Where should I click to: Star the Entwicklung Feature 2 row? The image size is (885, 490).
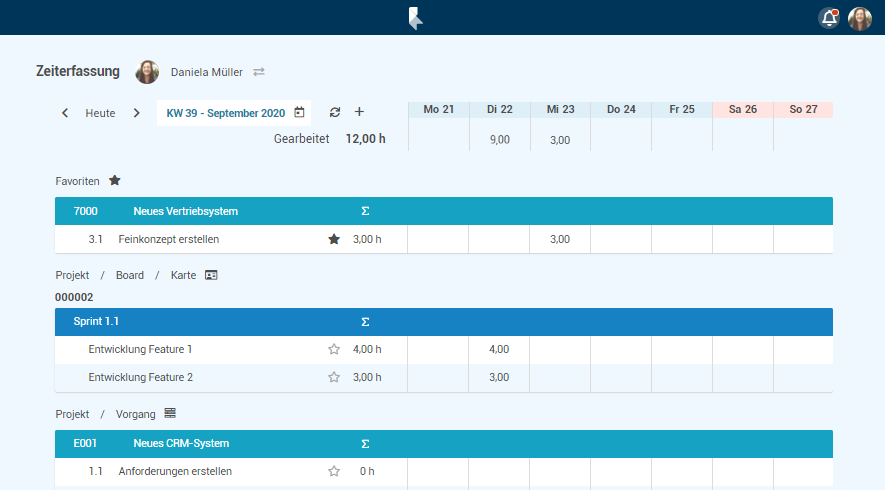point(334,377)
